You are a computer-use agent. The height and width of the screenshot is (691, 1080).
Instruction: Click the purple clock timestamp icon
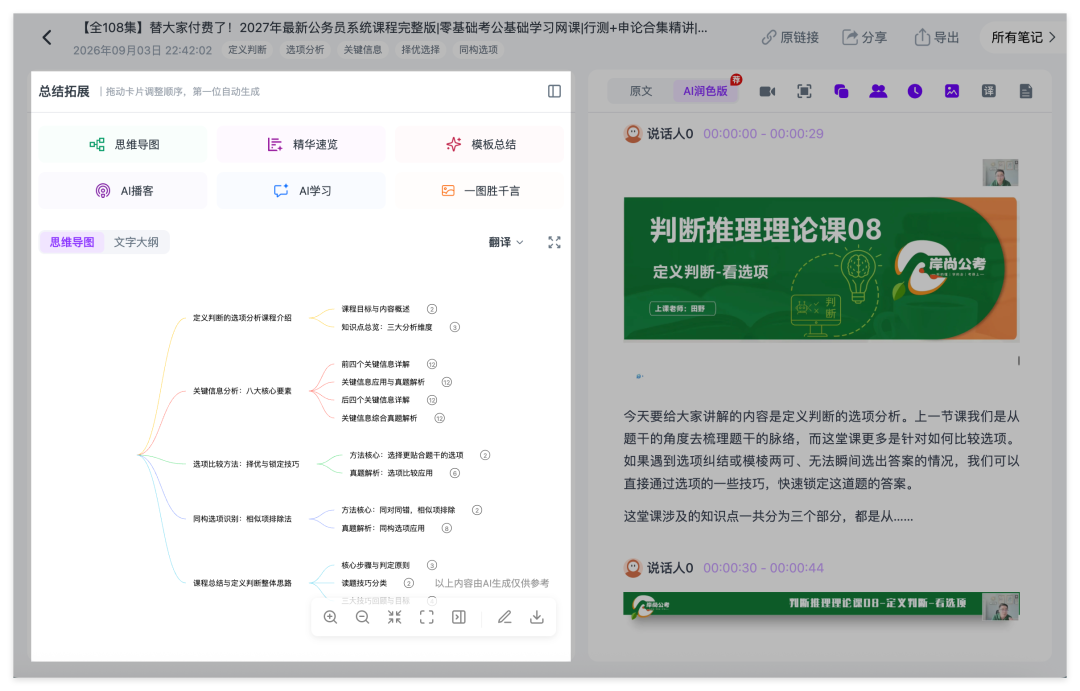pos(915,92)
